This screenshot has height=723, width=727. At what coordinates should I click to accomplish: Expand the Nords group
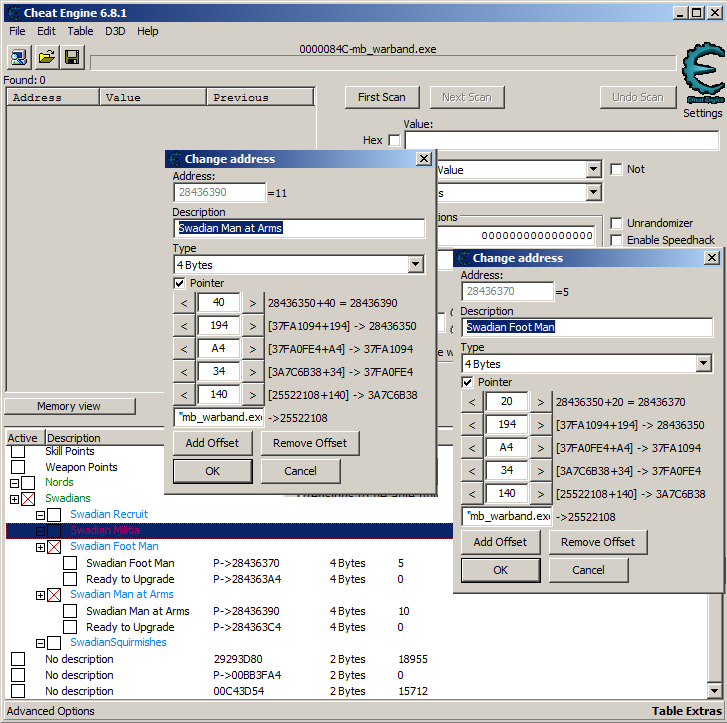click(x=14, y=483)
